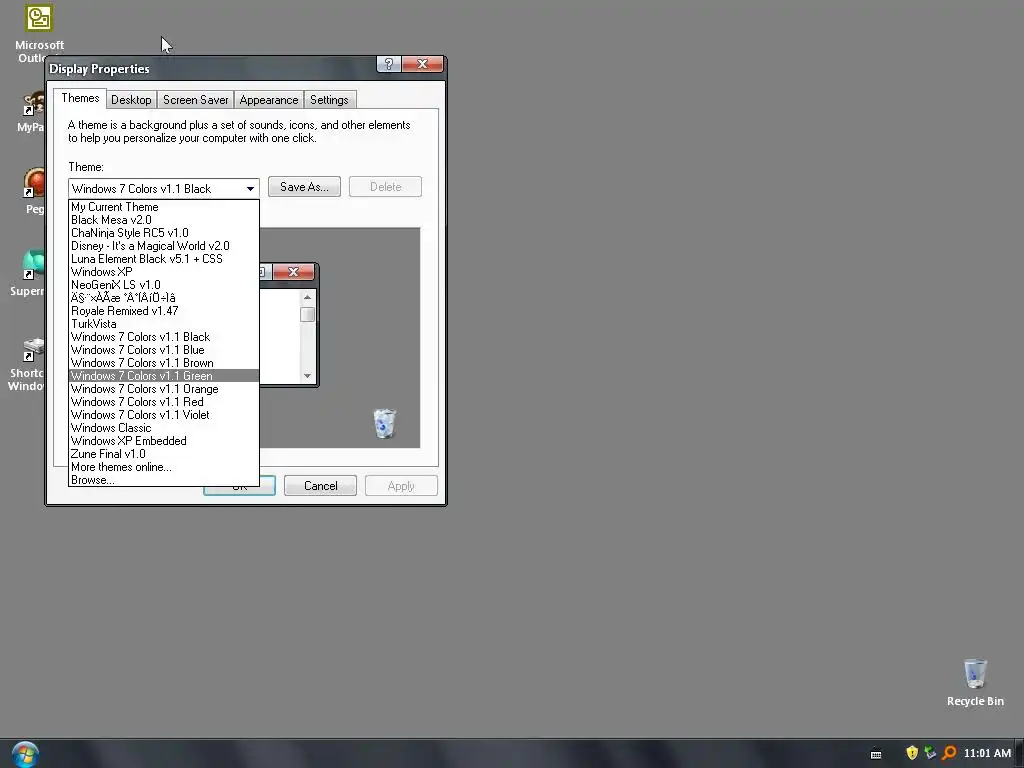
Task: Select Windows 7 Colors v1.1 Orange
Action: (164, 389)
